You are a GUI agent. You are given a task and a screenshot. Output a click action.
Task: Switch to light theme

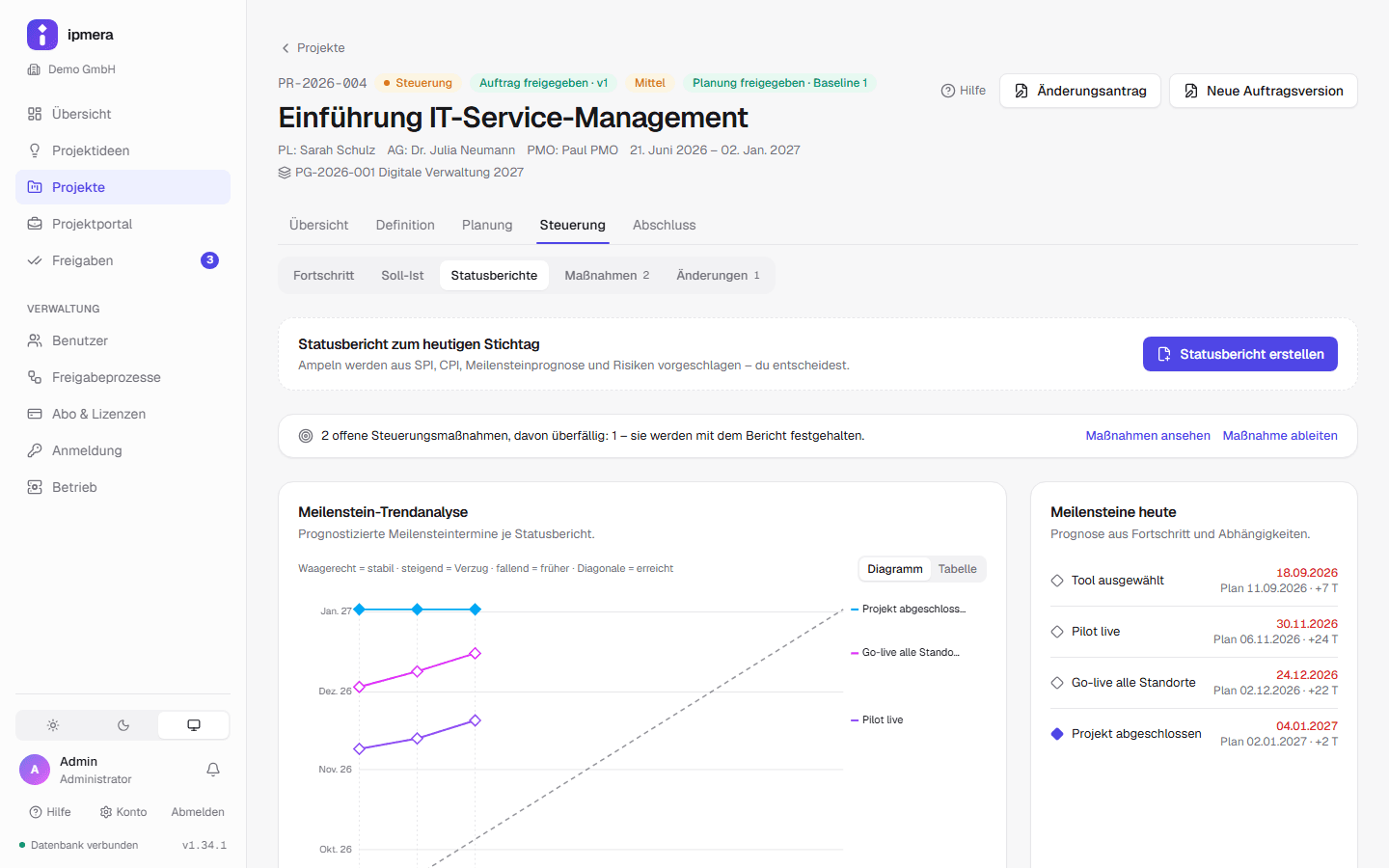pos(53,725)
